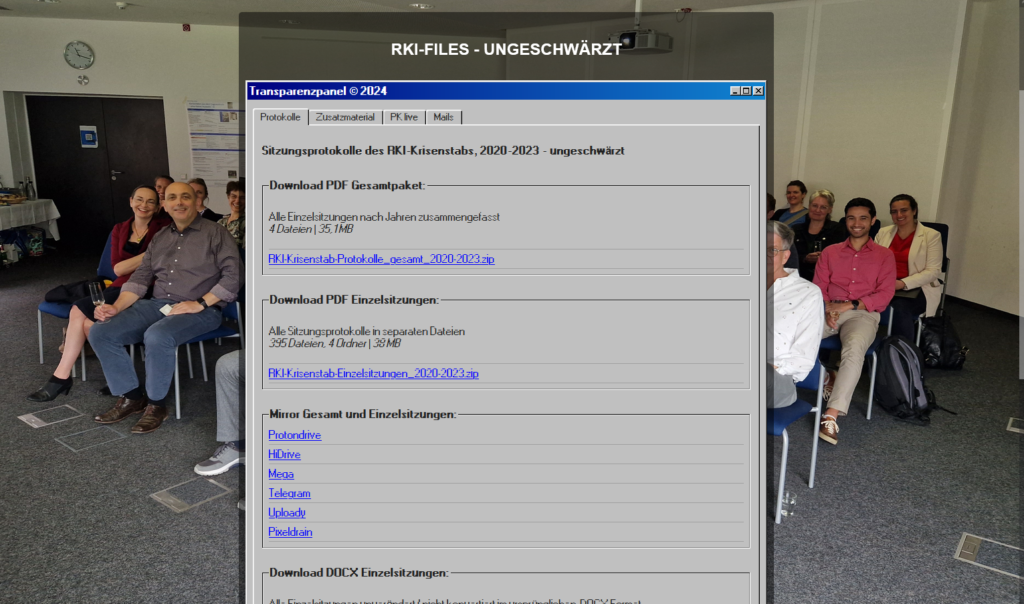Go to the Mails tab
1024x604 pixels.
[x=443, y=118]
